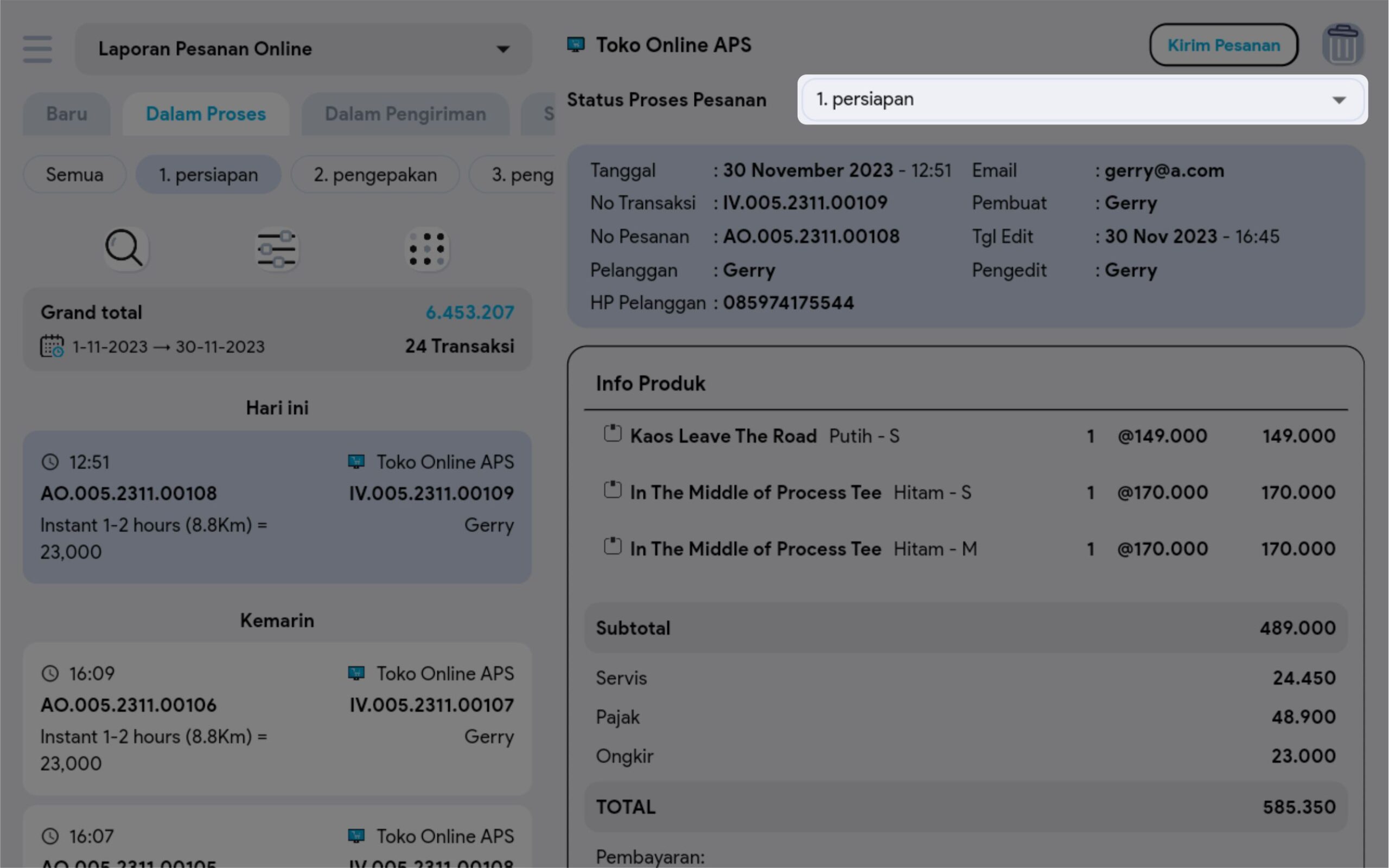The height and width of the screenshot is (868, 1389).
Task: Select the 2. pengepakan filter chip
Action: 375,175
